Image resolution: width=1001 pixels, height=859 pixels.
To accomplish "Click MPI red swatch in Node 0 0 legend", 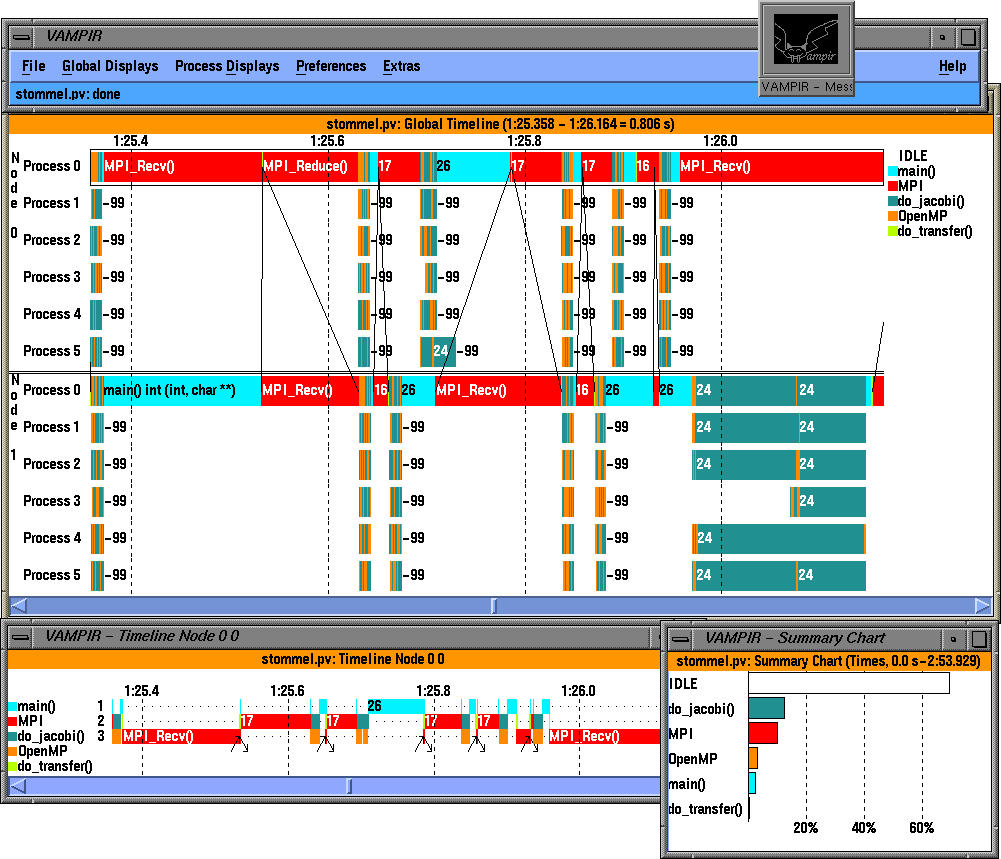I will [x=12, y=721].
